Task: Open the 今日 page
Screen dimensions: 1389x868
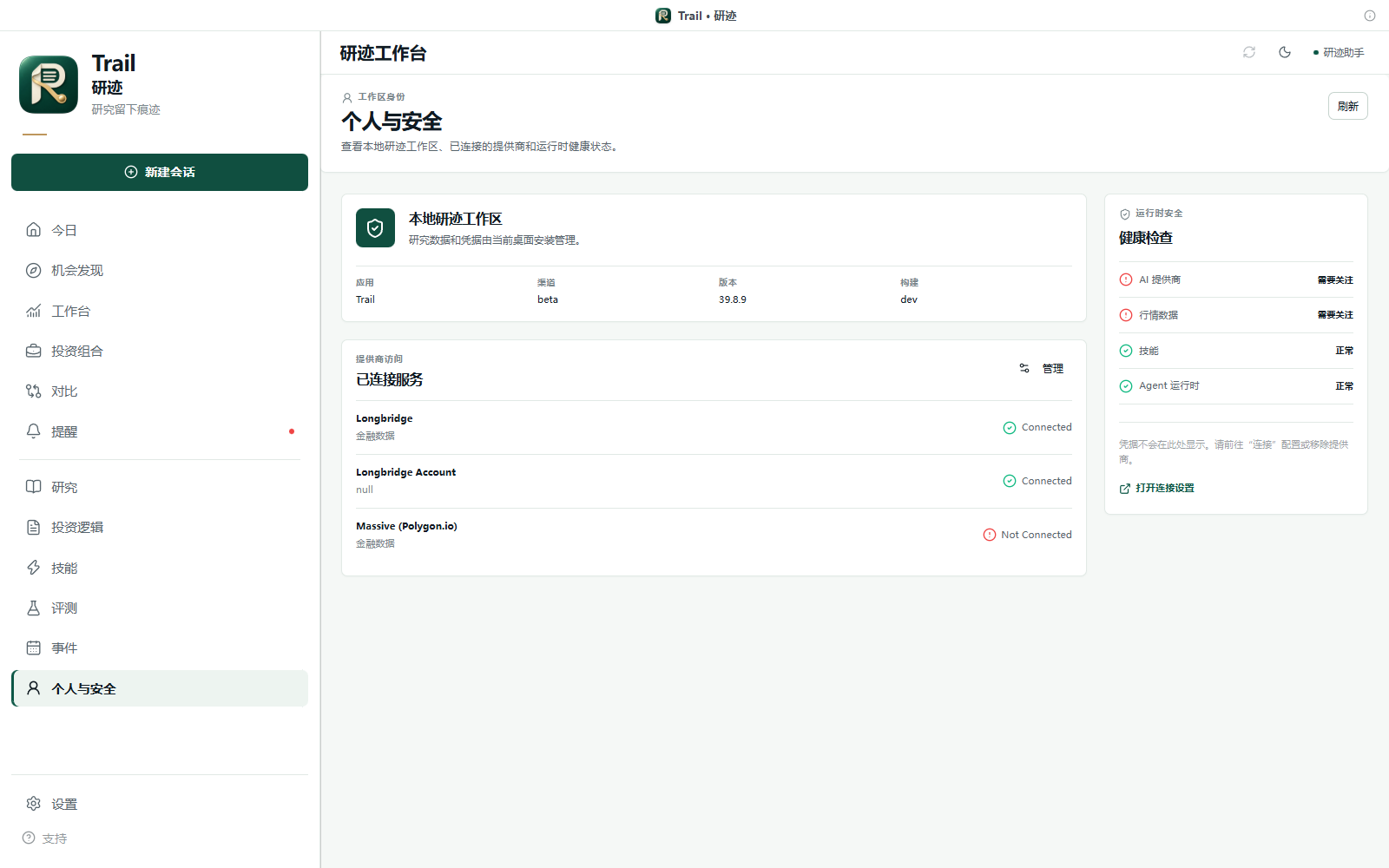Action: 160,230
